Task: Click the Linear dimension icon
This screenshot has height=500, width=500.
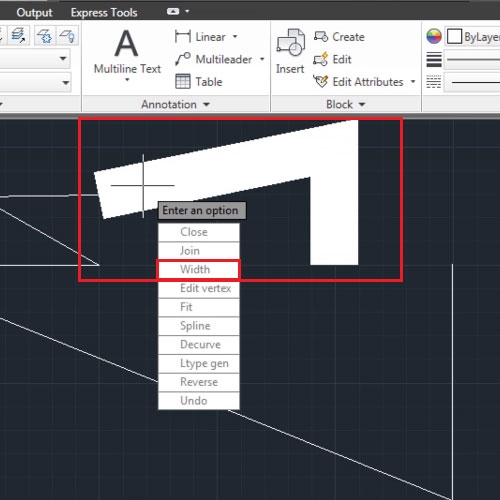Action: [183, 36]
